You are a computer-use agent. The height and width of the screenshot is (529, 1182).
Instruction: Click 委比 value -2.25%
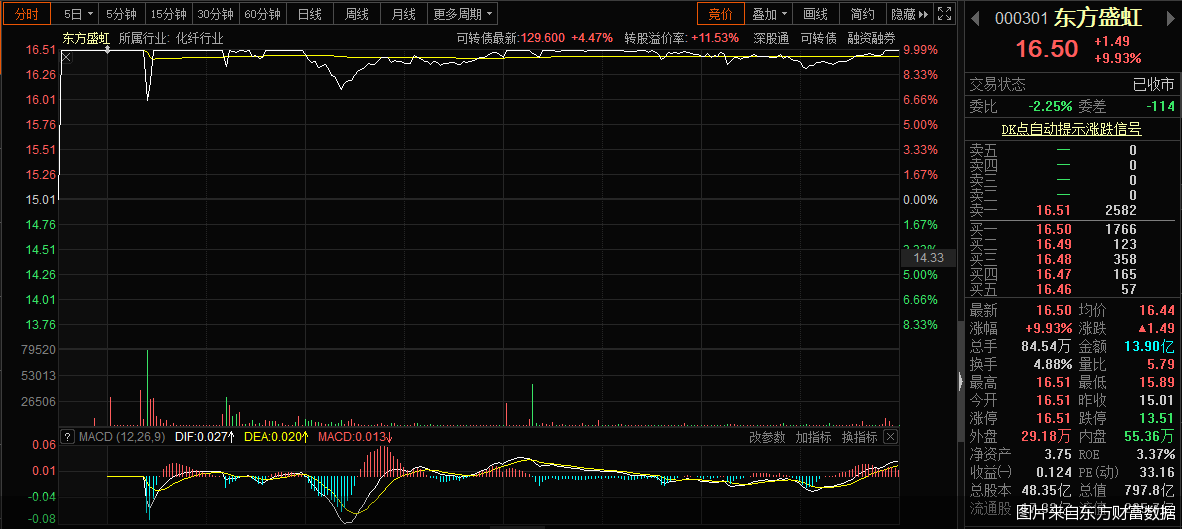(x=1049, y=107)
